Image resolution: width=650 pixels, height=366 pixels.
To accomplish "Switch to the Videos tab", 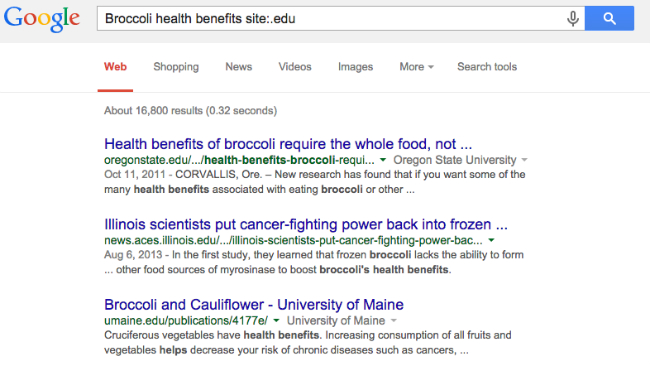I will (x=295, y=67).
